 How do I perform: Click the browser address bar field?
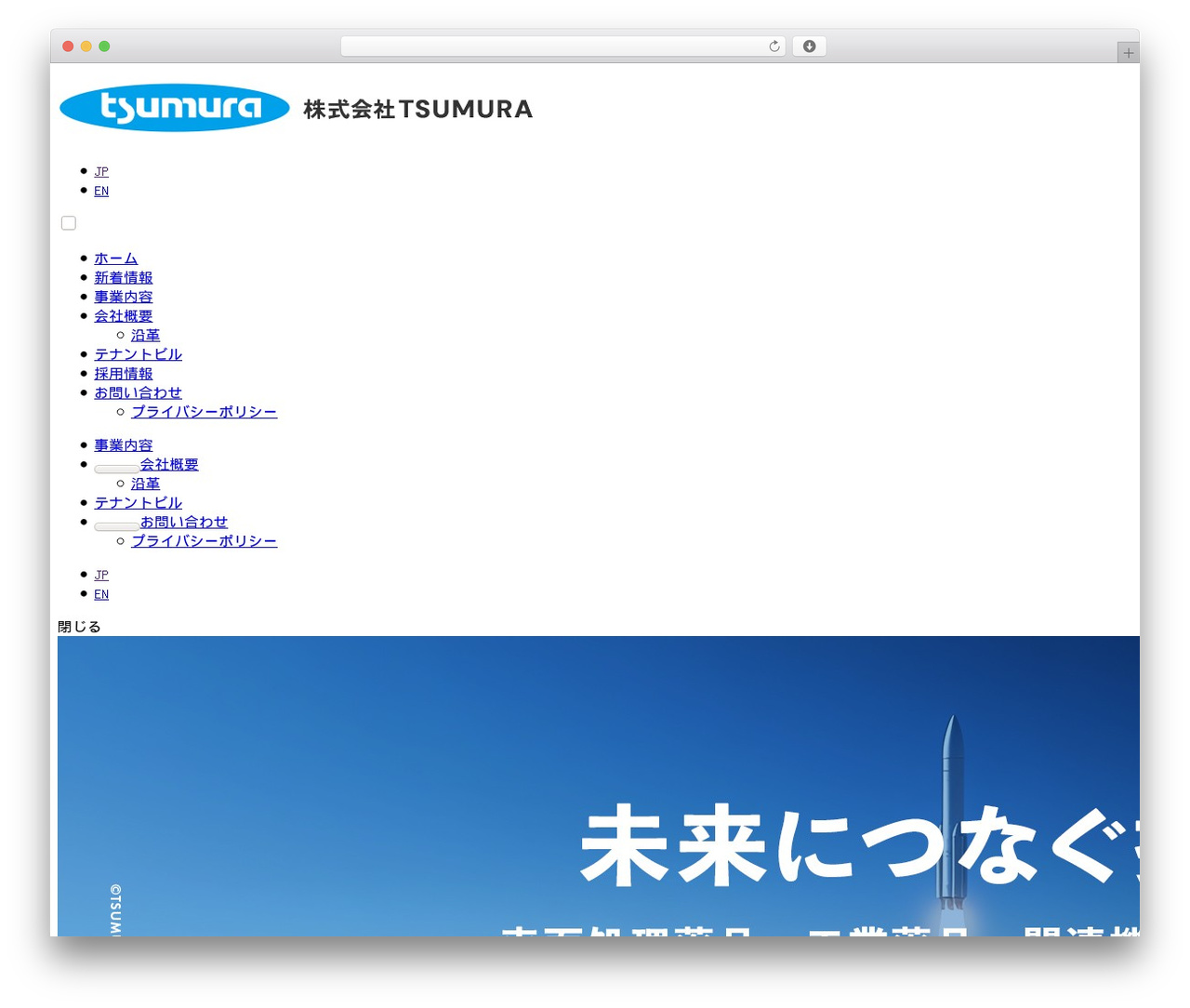tap(562, 46)
